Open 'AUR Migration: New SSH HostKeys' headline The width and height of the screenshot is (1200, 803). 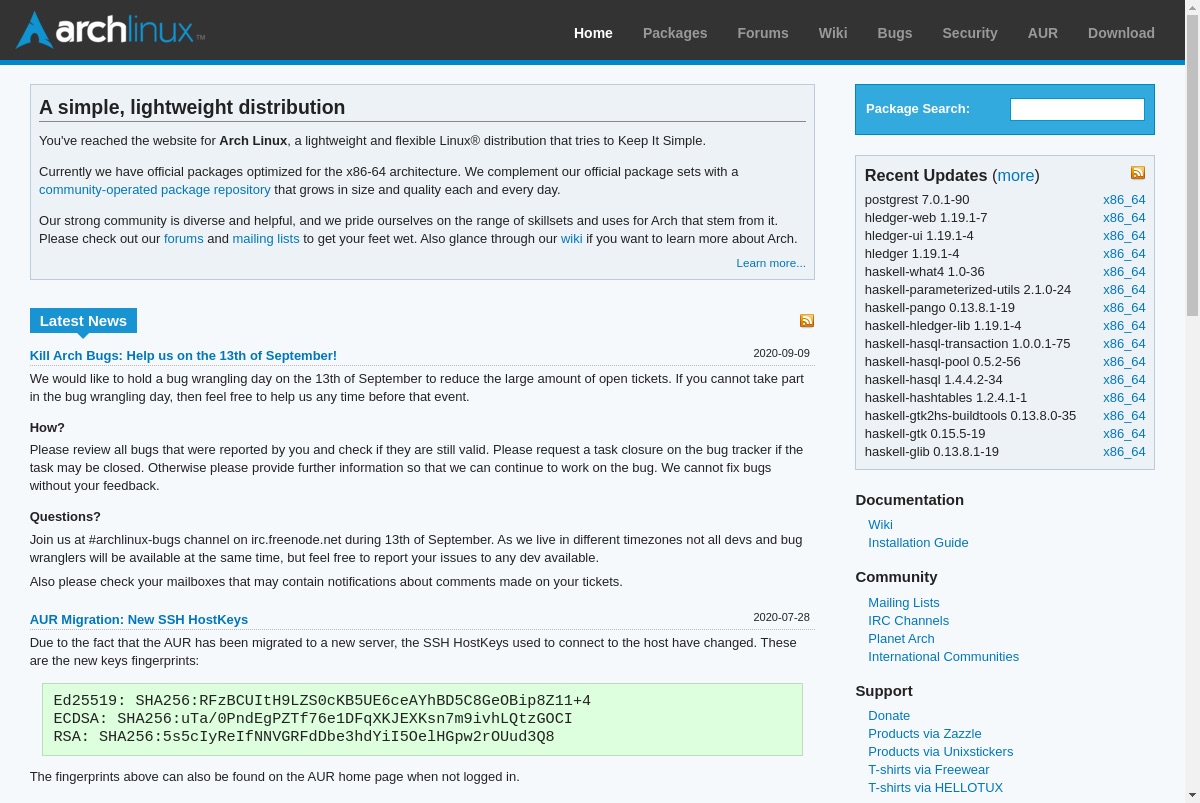click(x=139, y=620)
